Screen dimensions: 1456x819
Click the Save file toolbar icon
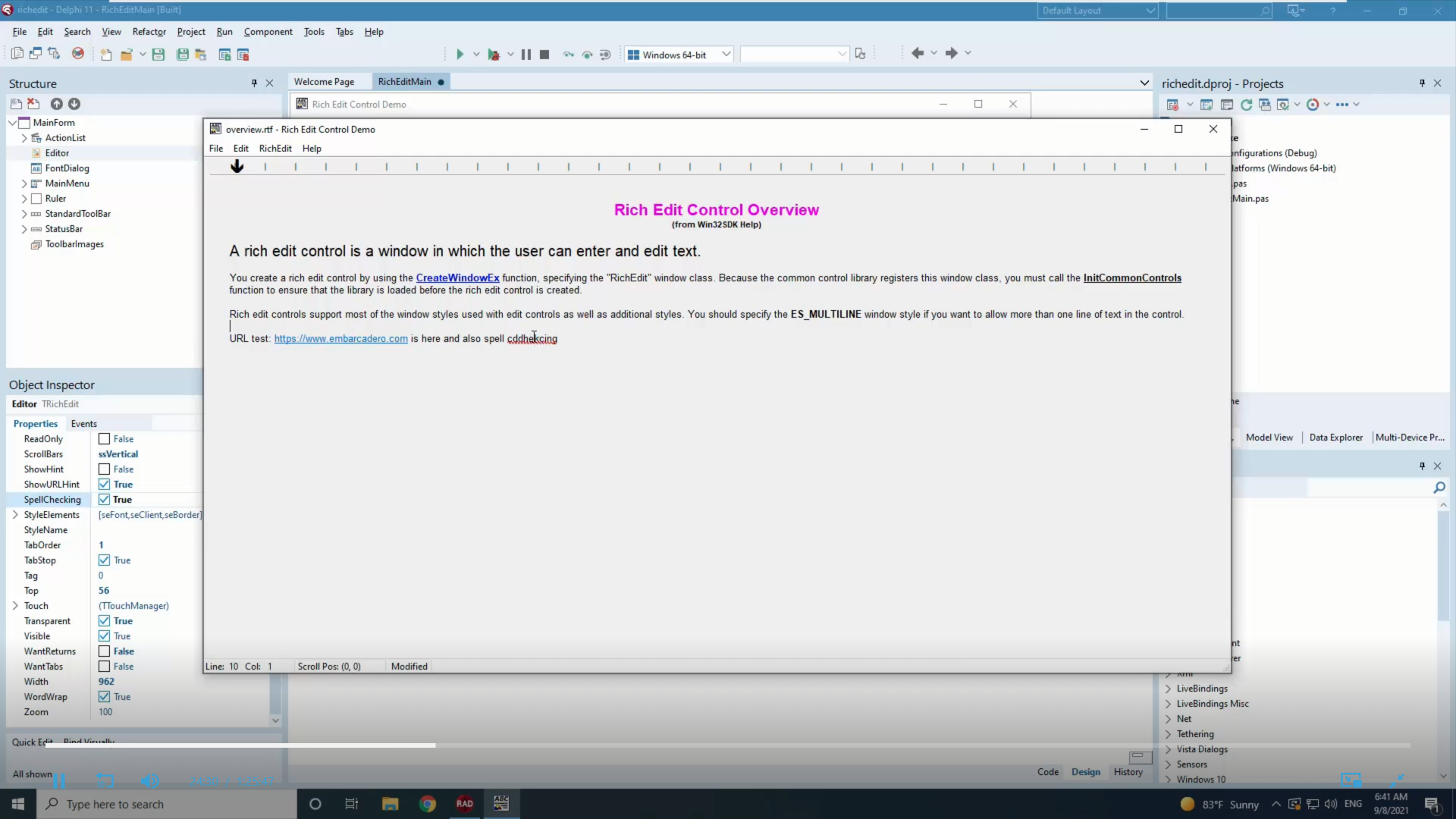158,54
